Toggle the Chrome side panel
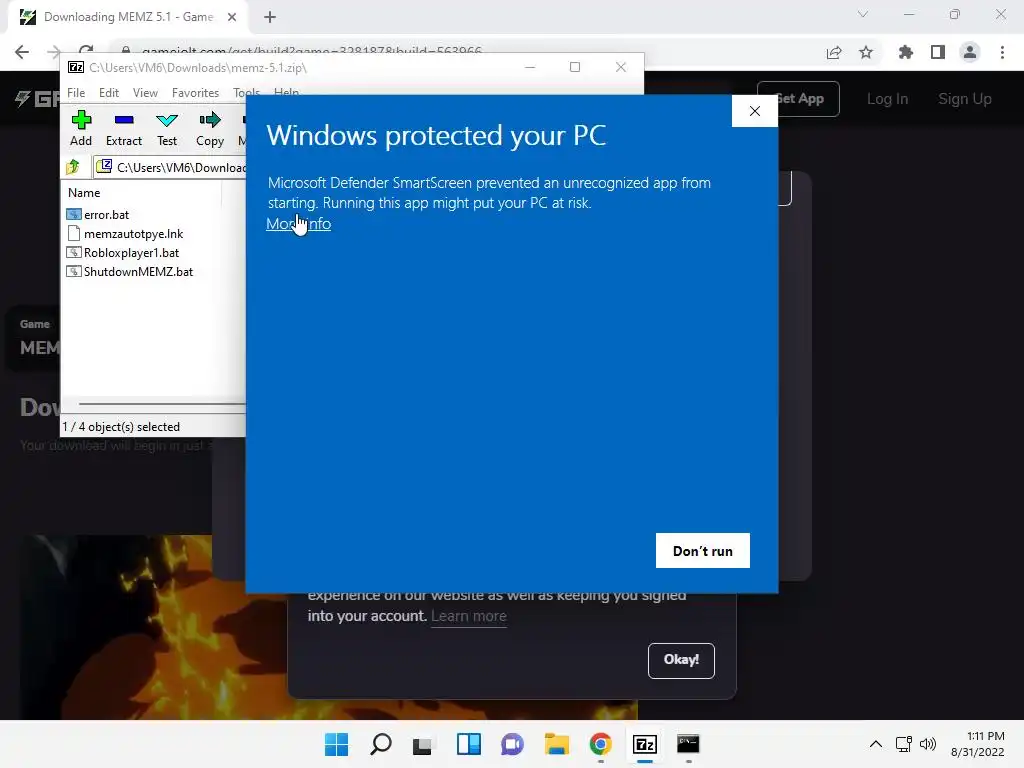Viewport: 1024px width, 768px height. 938,52
